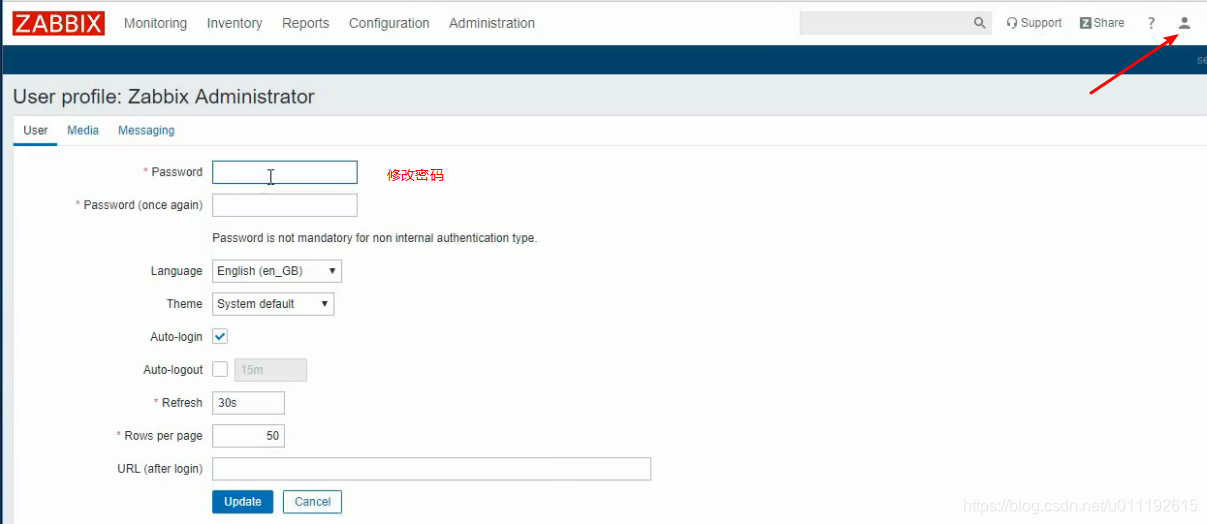Enable the Auto-logout checkbox
This screenshot has height=524, width=1207.
pos(220,370)
